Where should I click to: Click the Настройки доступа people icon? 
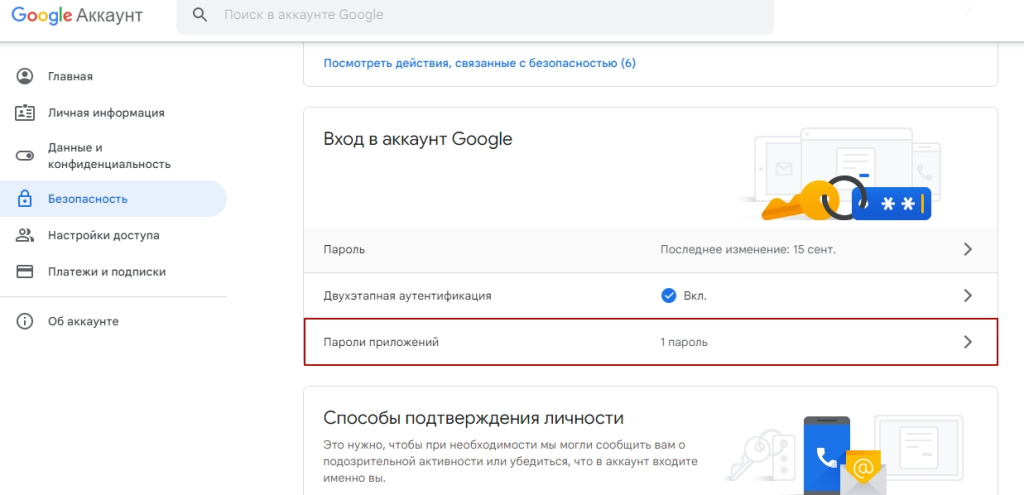pyautogui.click(x=25, y=235)
